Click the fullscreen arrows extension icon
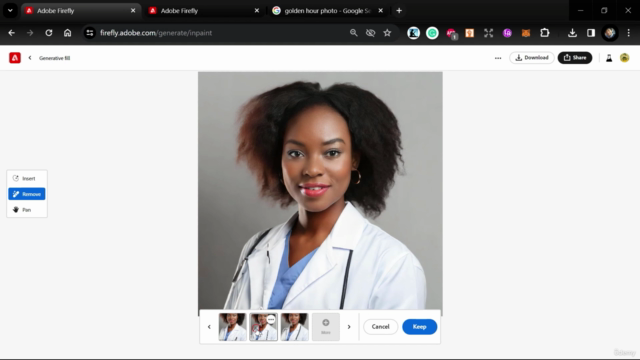Image resolution: width=640 pixels, height=360 pixels. (489, 33)
